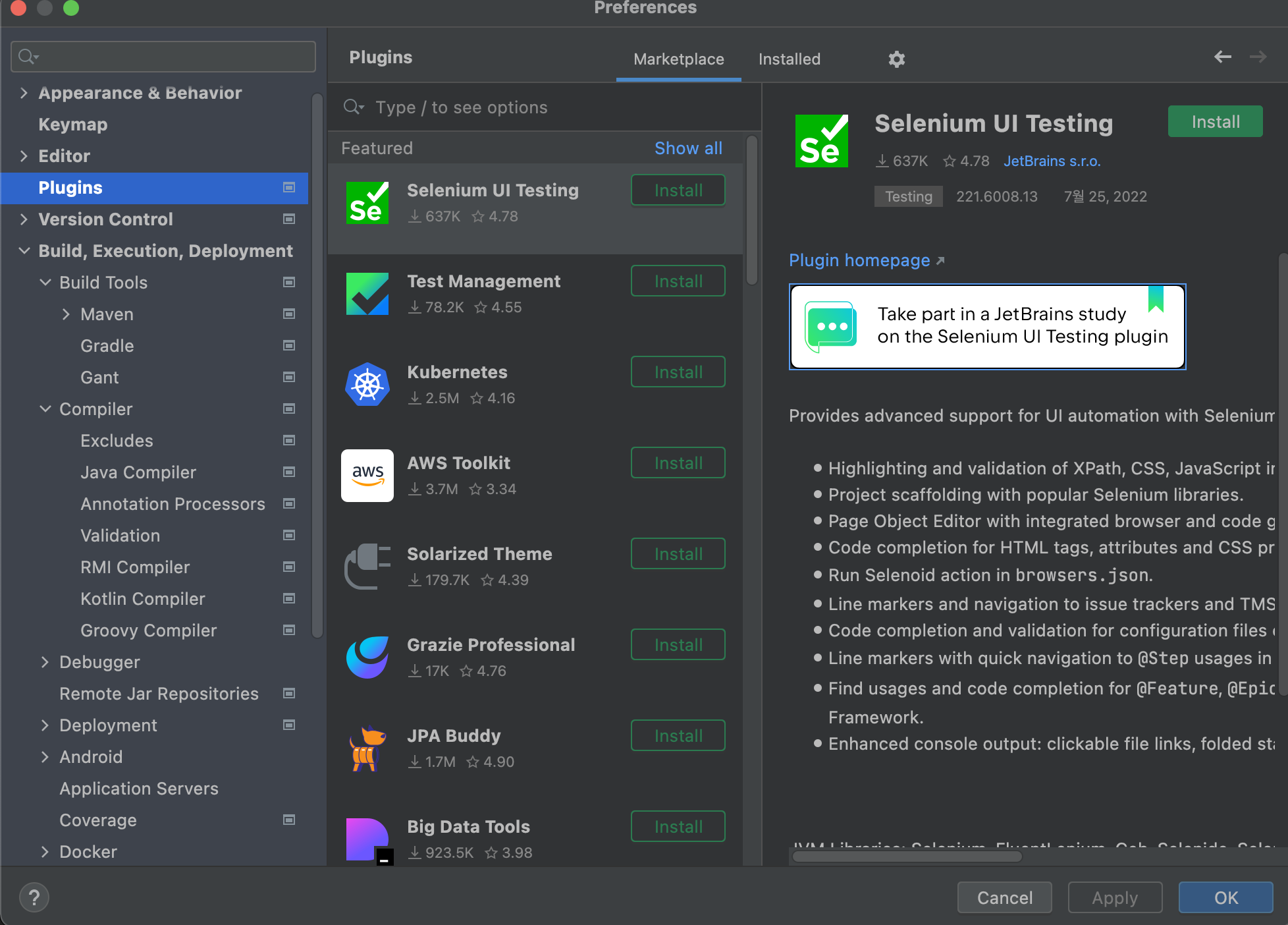Collapse Build, Execution, Deployment section
1288x925 pixels.
tap(24, 251)
